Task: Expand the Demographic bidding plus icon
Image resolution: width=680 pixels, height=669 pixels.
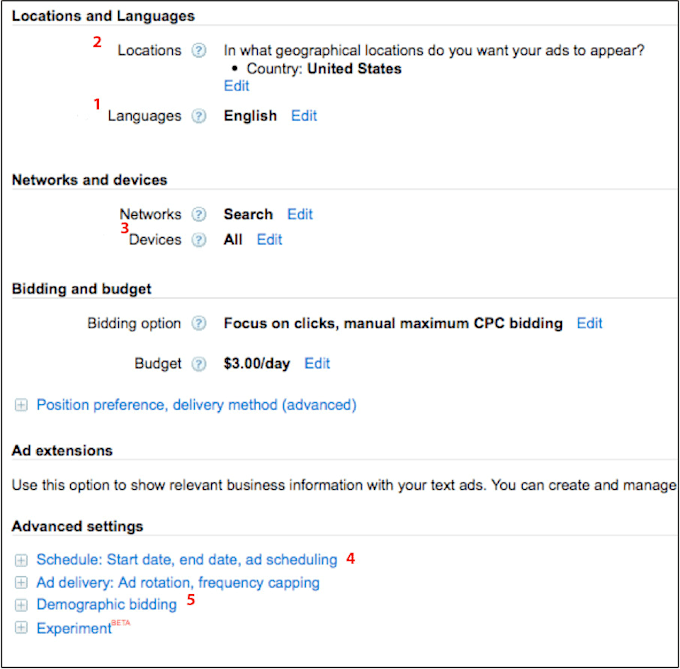Action: coord(21,605)
